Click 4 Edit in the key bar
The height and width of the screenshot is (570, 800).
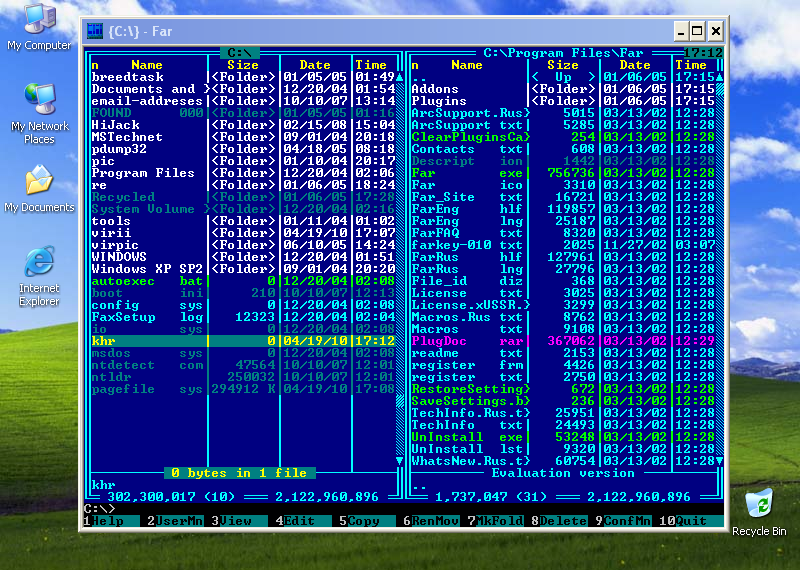point(304,521)
